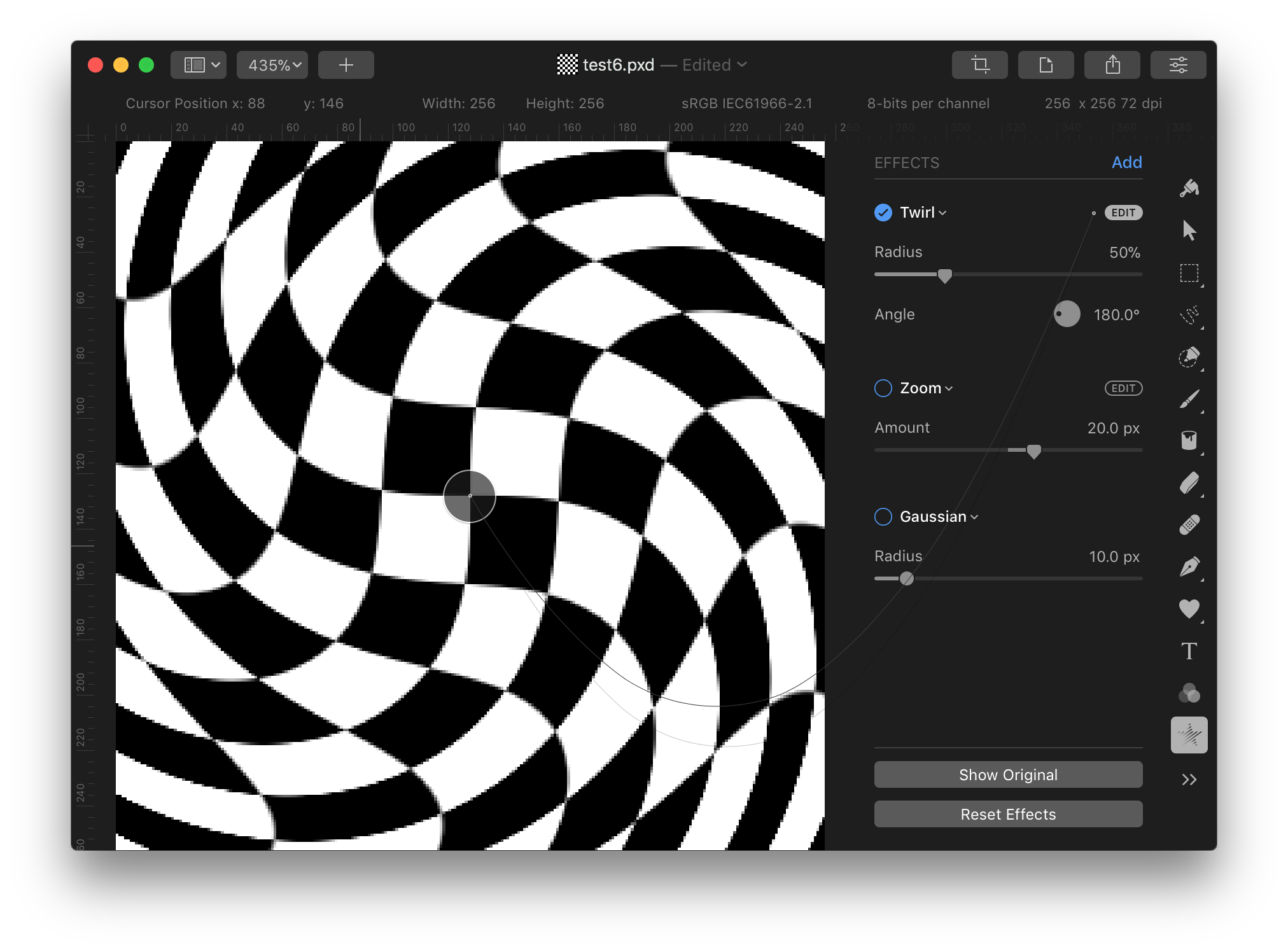Open the Share toolbar button
This screenshot has height=952, width=1288.
(1112, 65)
